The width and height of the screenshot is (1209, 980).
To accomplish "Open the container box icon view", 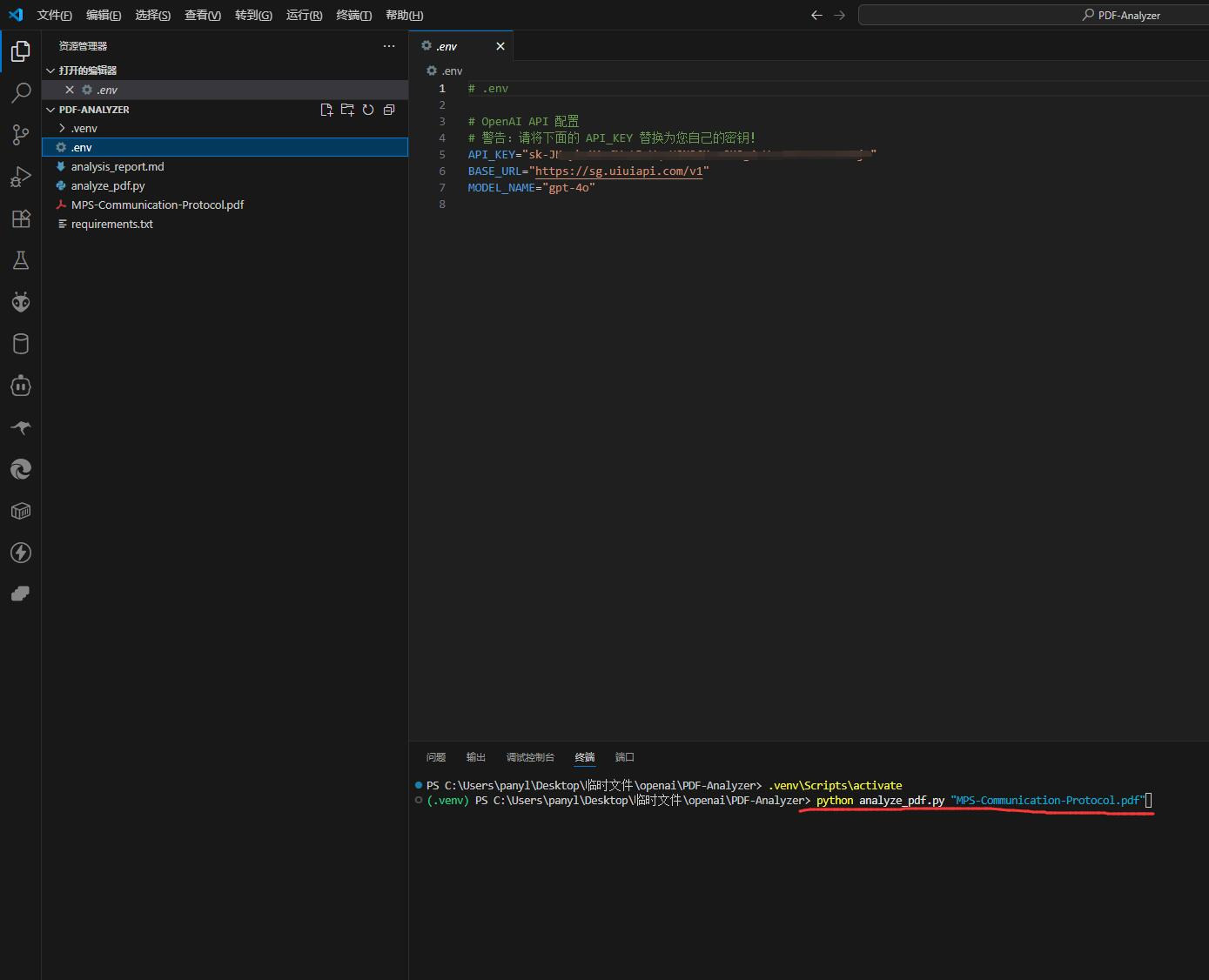I will (21, 511).
